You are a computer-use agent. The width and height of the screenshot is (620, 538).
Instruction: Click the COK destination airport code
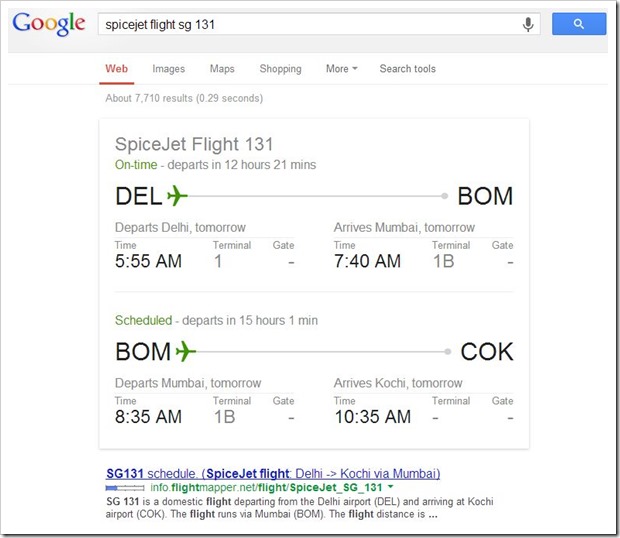[x=486, y=351]
